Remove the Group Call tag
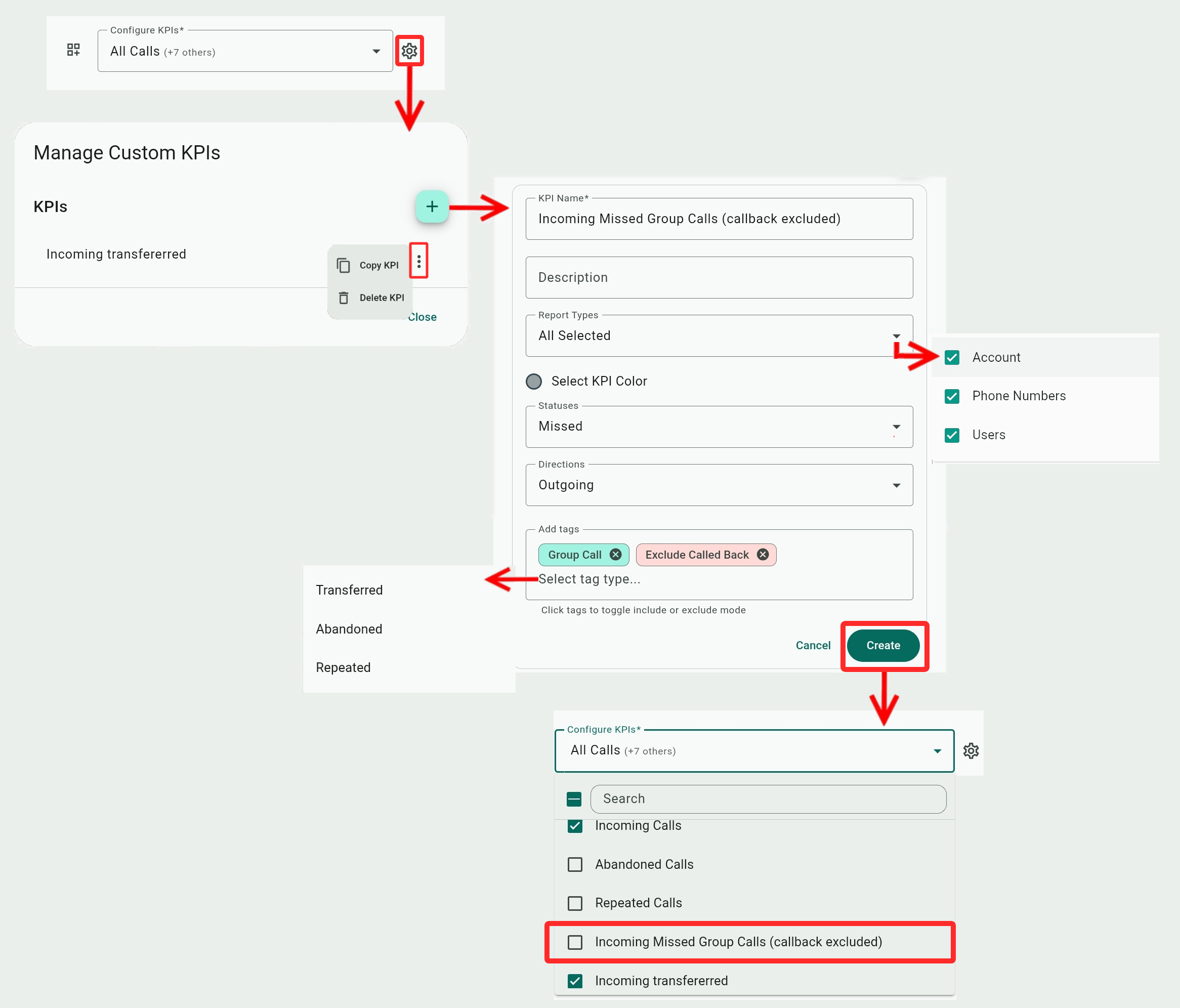The image size is (1180, 1008). pos(615,555)
